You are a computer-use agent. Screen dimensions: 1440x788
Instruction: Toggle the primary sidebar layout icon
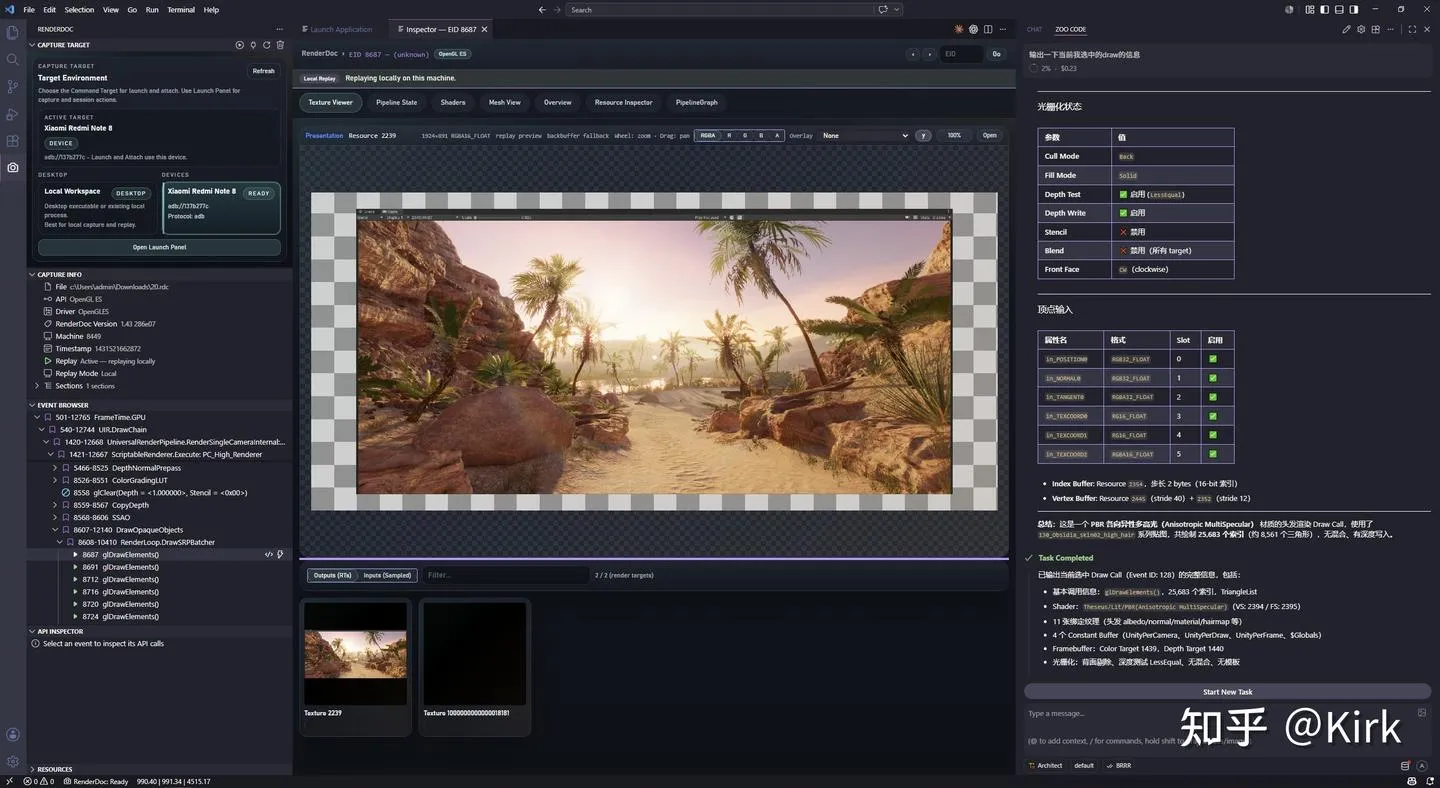(1324, 10)
